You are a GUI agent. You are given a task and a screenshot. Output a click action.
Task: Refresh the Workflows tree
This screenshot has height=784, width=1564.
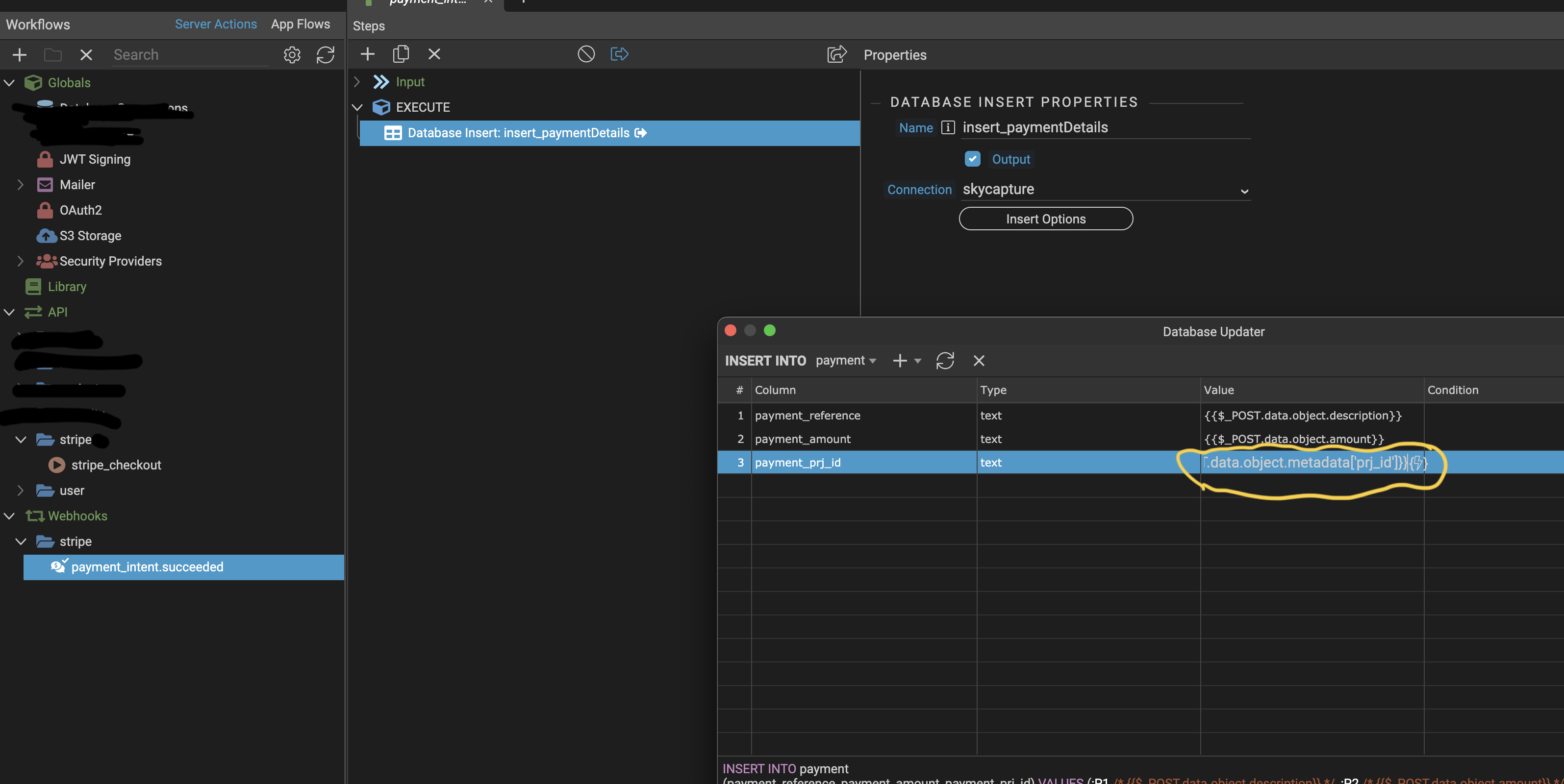(326, 54)
